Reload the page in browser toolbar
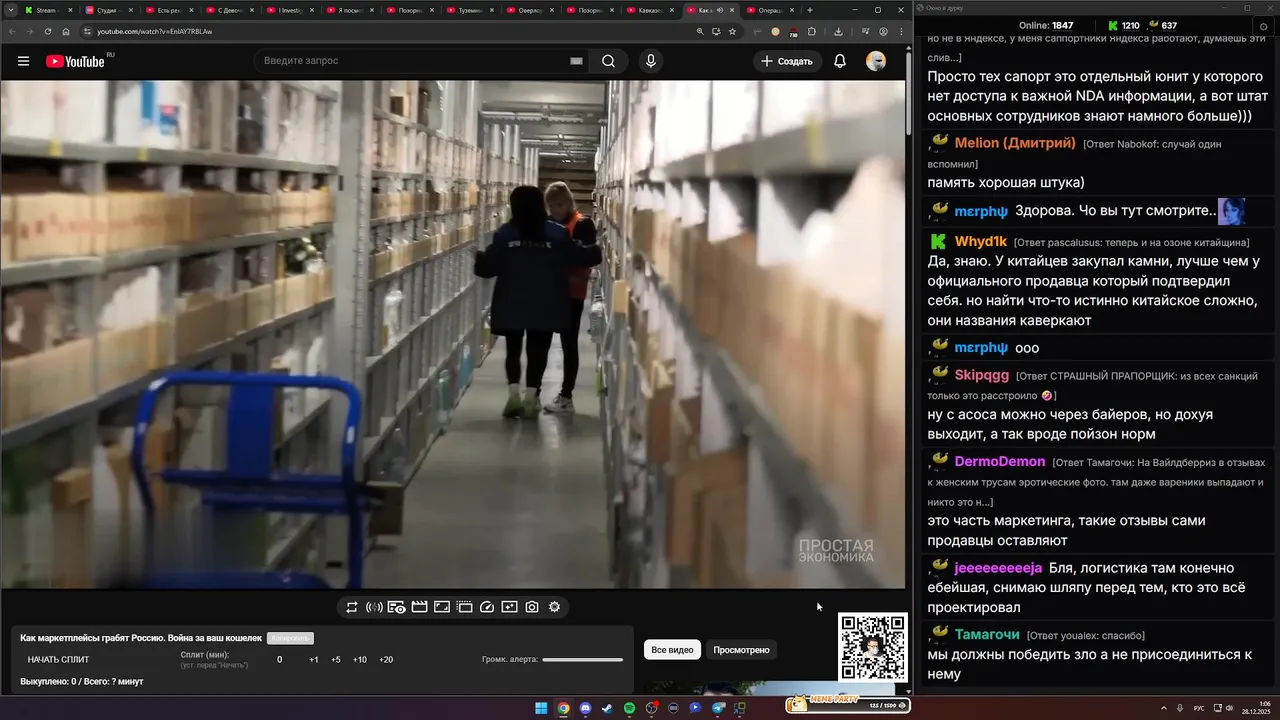Viewport: 1280px width, 720px height. [x=48, y=31]
